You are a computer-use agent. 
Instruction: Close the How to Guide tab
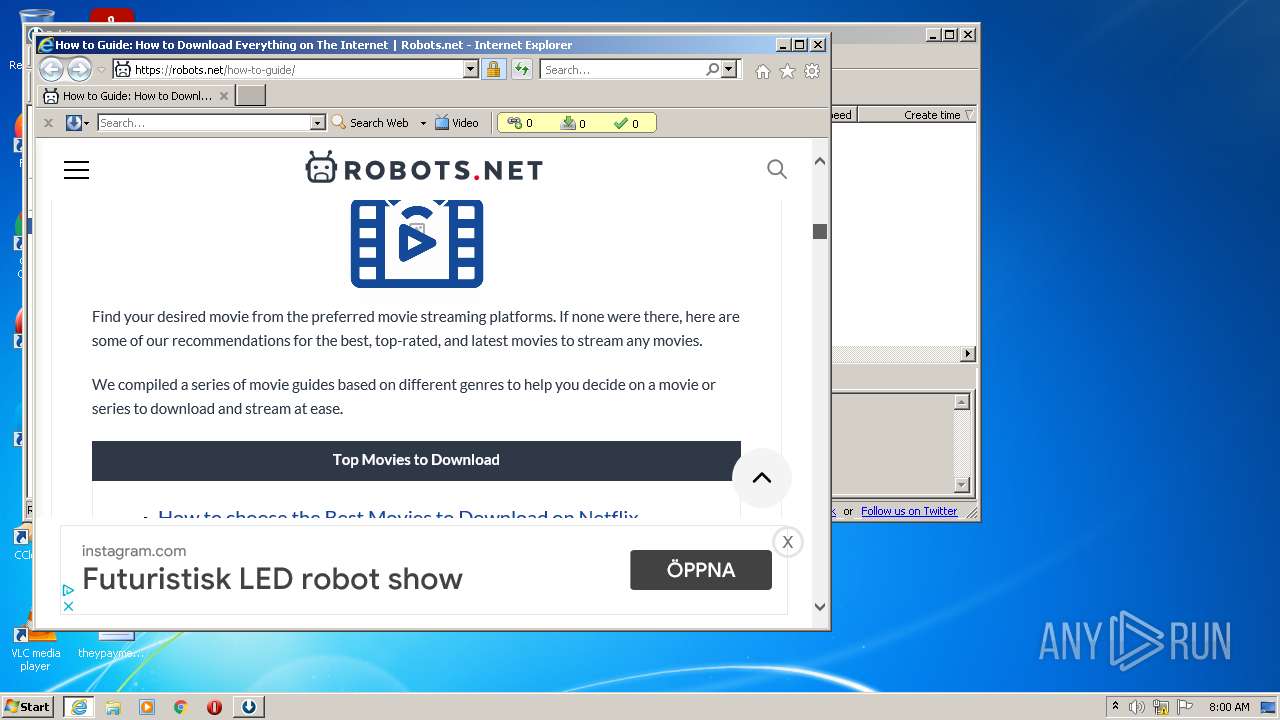click(x=224, y=96)
